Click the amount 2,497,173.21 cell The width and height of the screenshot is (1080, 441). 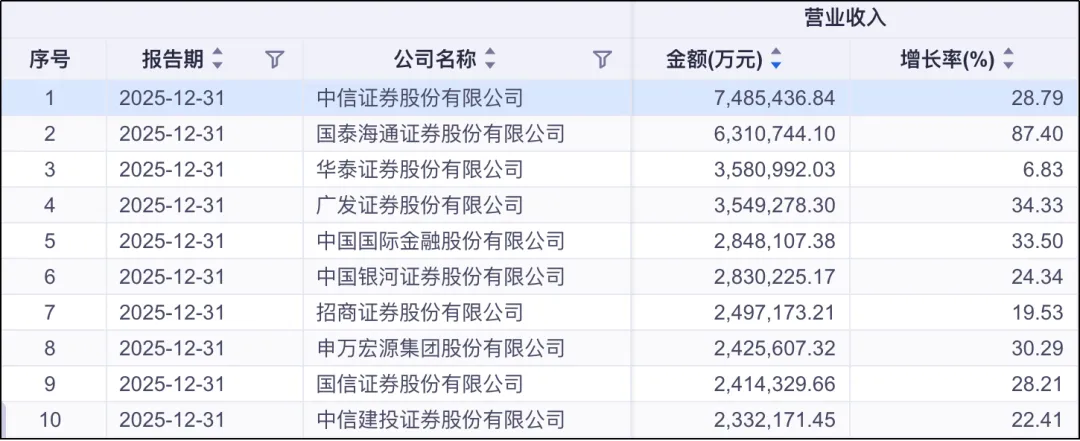coord(741,313)
